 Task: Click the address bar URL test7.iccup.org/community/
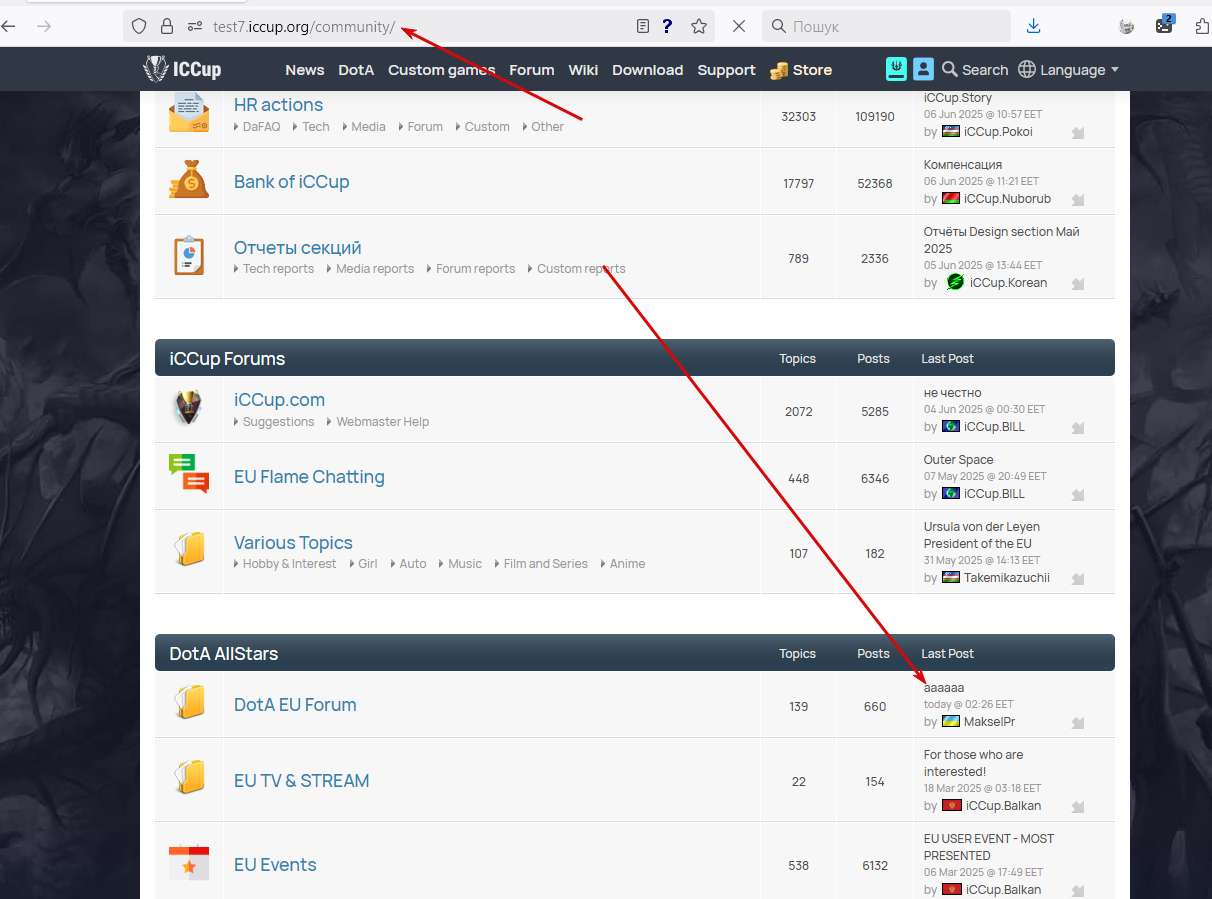[304, 26]
